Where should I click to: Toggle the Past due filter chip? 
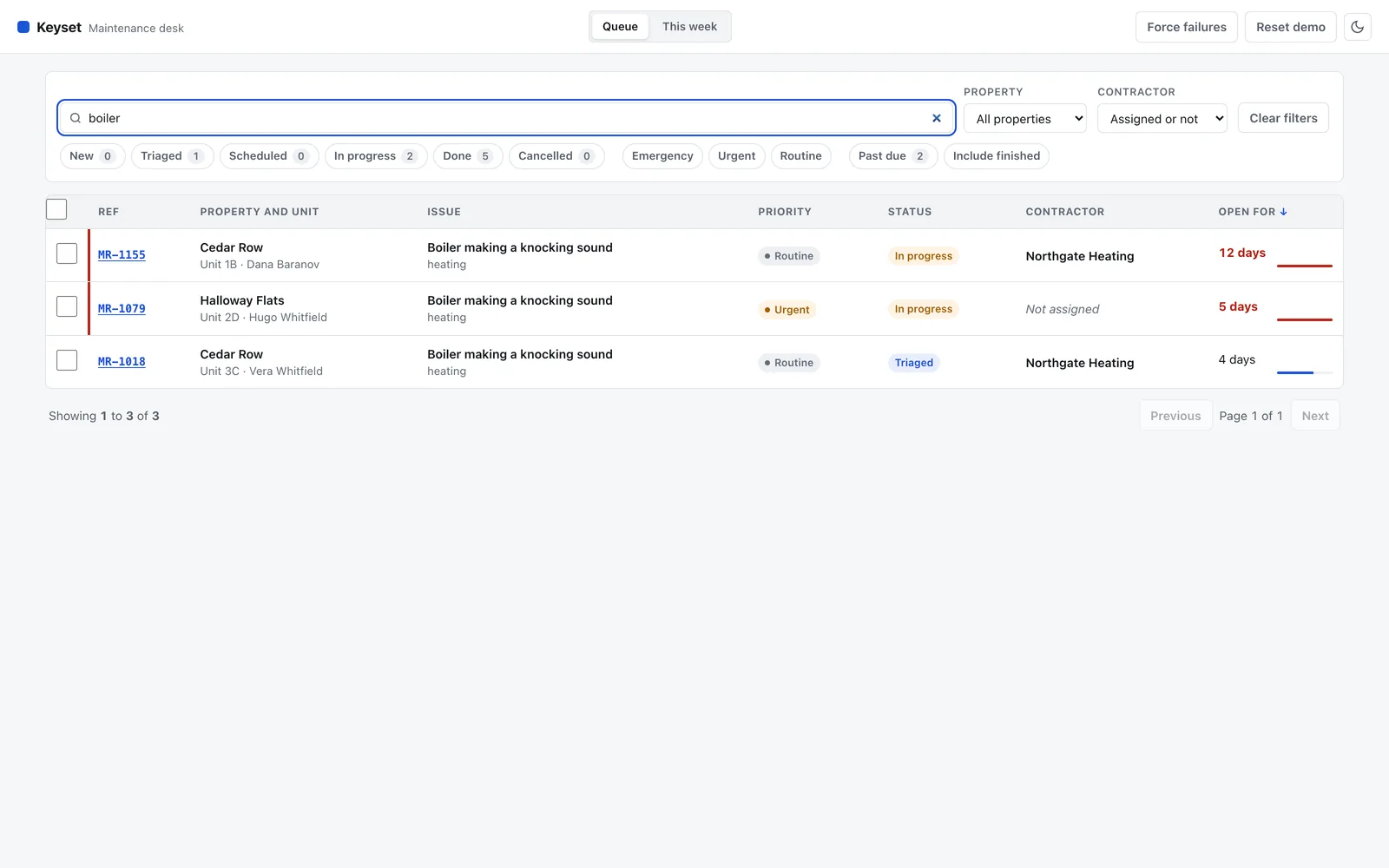pos(892,156)
